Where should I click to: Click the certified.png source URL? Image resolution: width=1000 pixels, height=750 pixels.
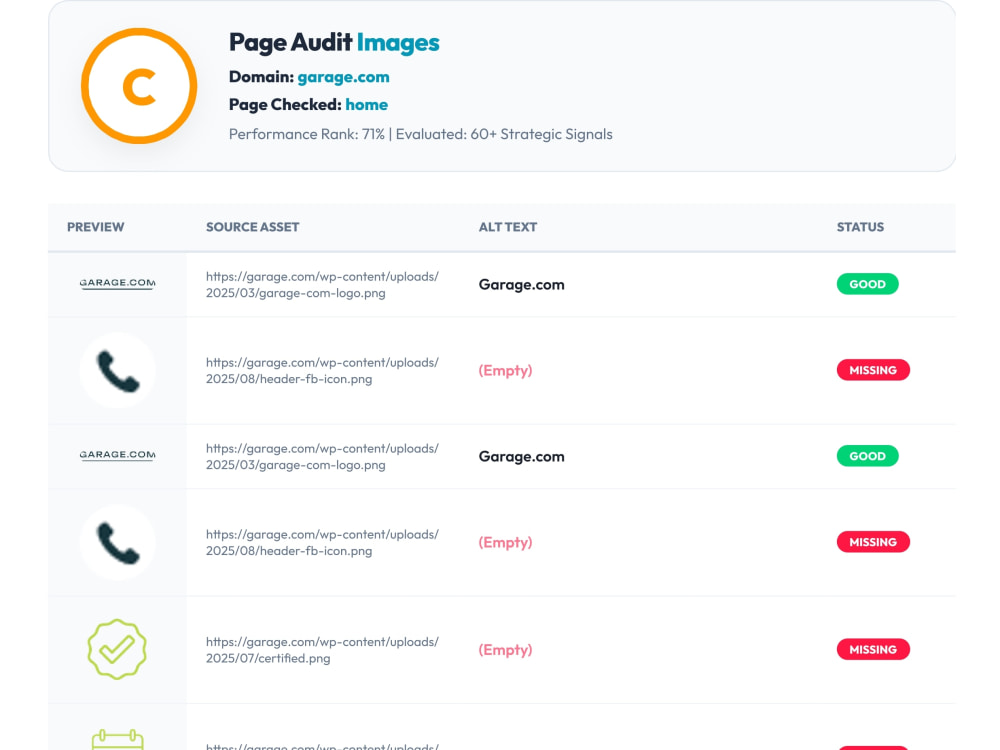point(322,650)
